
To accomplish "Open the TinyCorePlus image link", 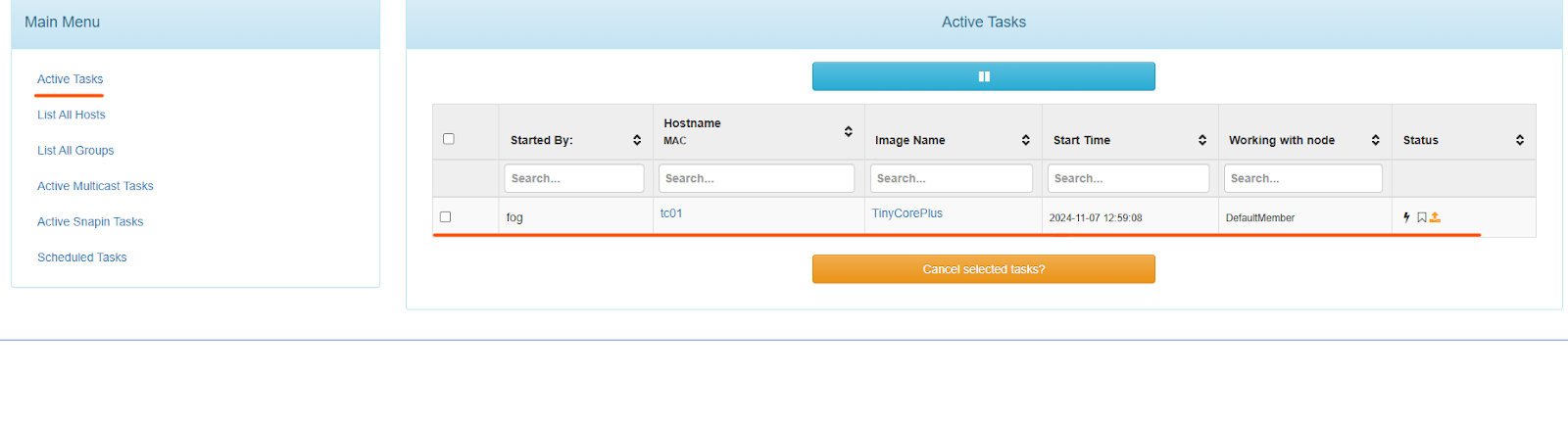I will pyautogui.click(x=907, y=213).
